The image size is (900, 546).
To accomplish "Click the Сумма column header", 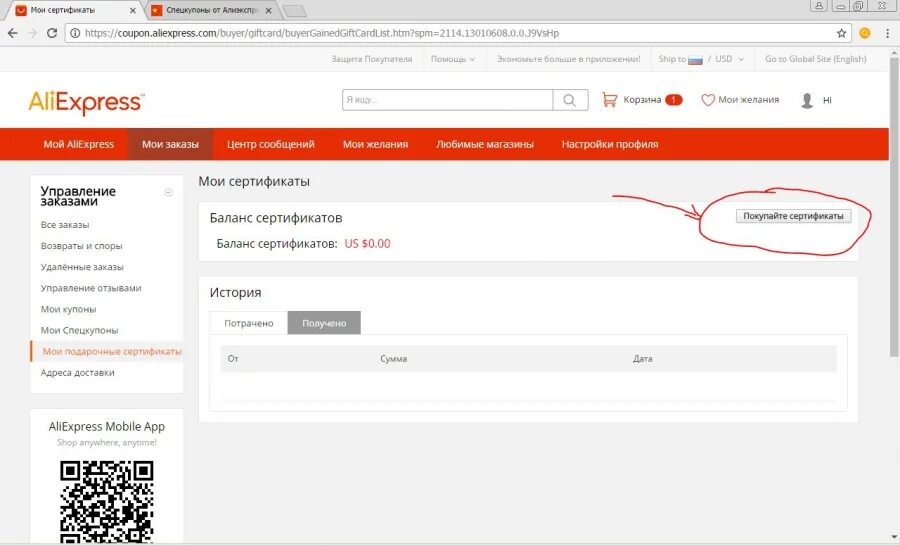I will (394, 359).
